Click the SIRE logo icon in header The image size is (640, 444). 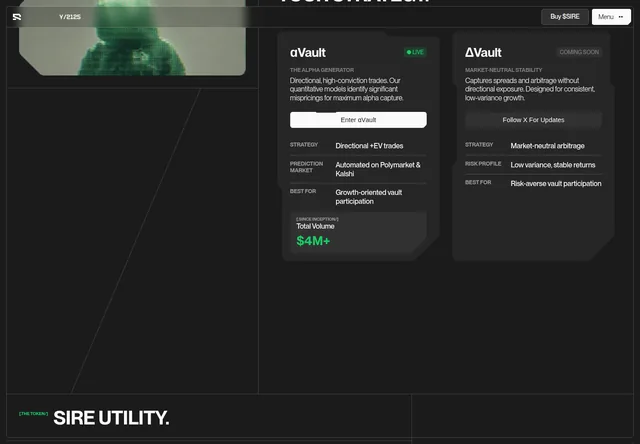(x=17, y=17)
